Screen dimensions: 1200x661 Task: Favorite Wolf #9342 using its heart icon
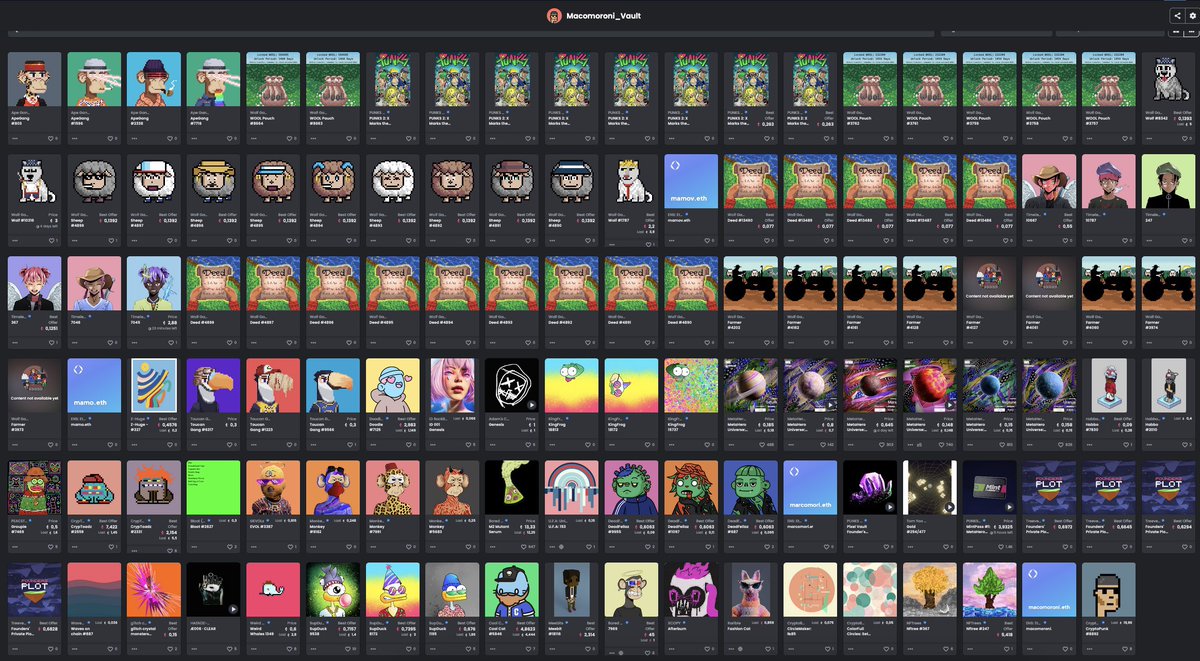click(1186, 138)
